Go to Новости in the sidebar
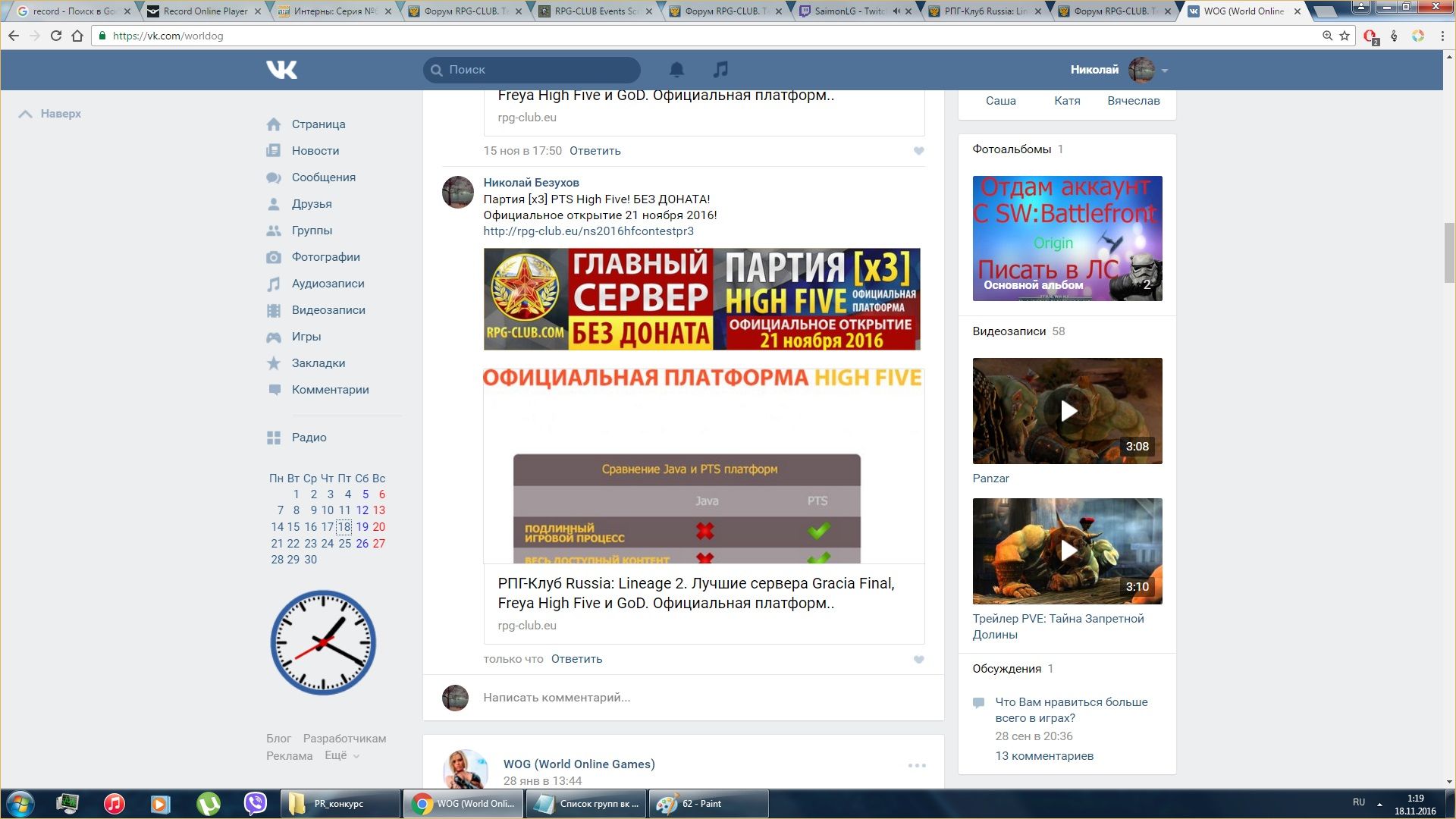 tap(315, 151)
